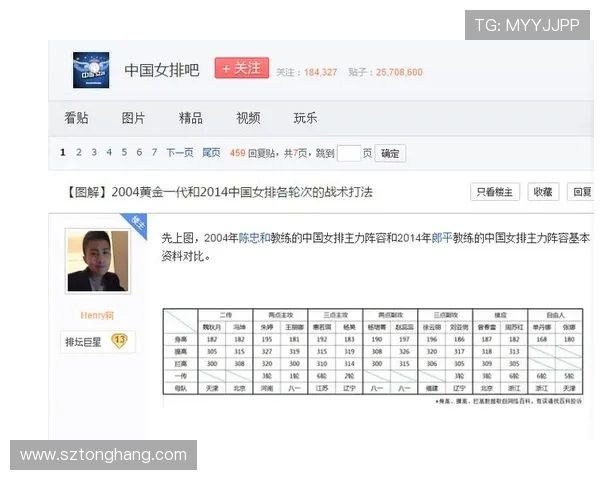Click the 中国女排吧 forum logo icon
The width and height of the screenshot is (600, 480).
pyautogui.click(x=91, y=70)
